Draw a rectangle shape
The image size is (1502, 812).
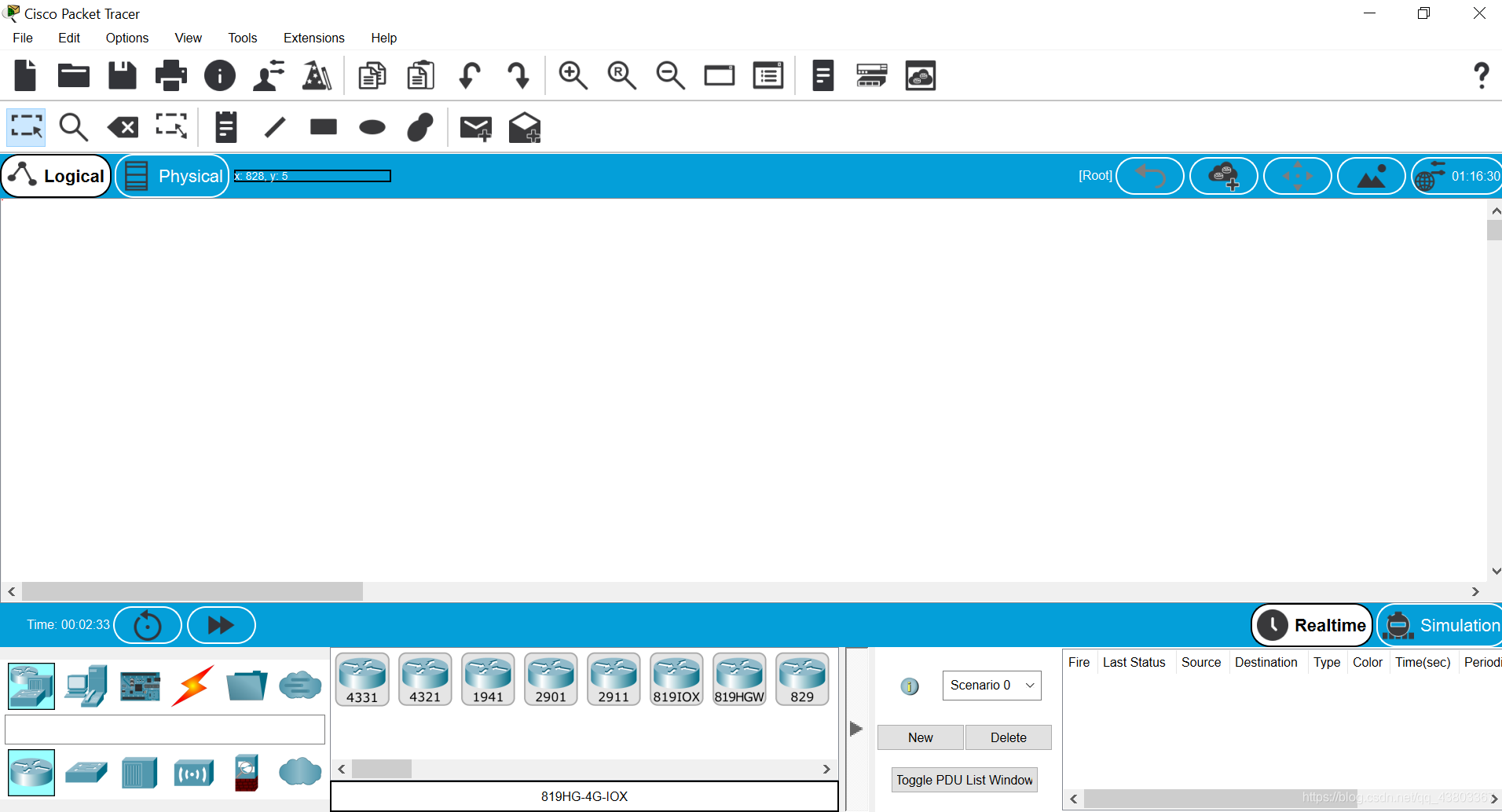324,127
